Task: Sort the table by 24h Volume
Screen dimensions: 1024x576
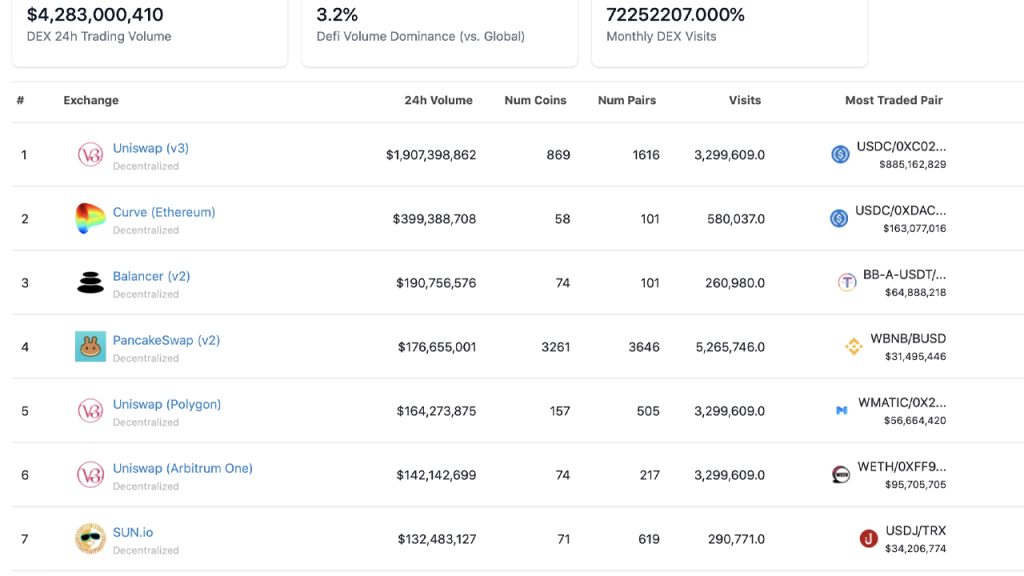Action: (438, 100)
